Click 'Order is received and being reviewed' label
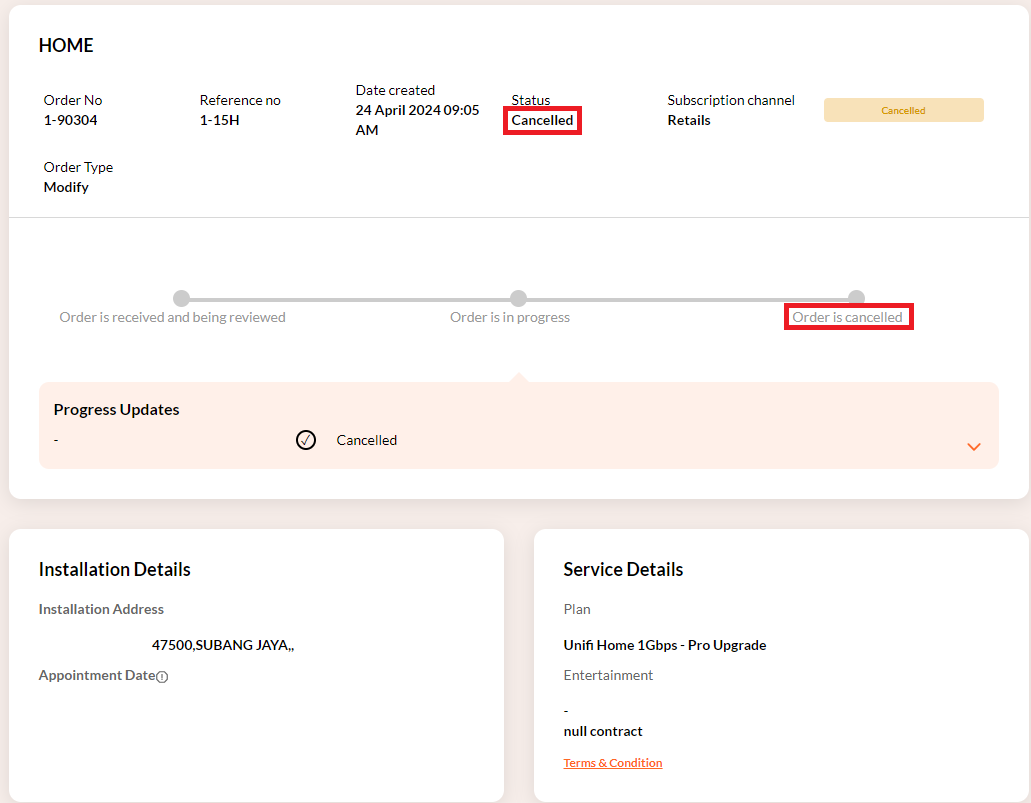This screenshot has width=1031, height=803. tap(172, 317)
